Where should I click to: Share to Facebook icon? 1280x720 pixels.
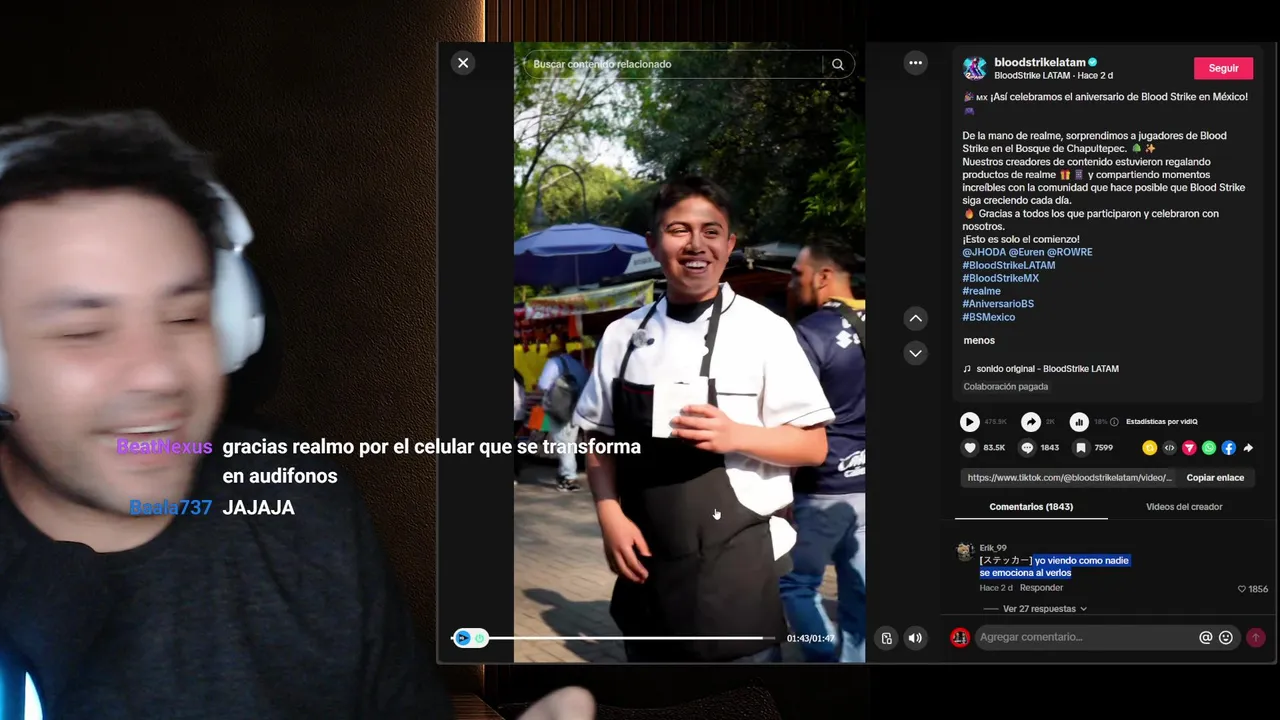pyautogui.click(x=1229, y=448)
